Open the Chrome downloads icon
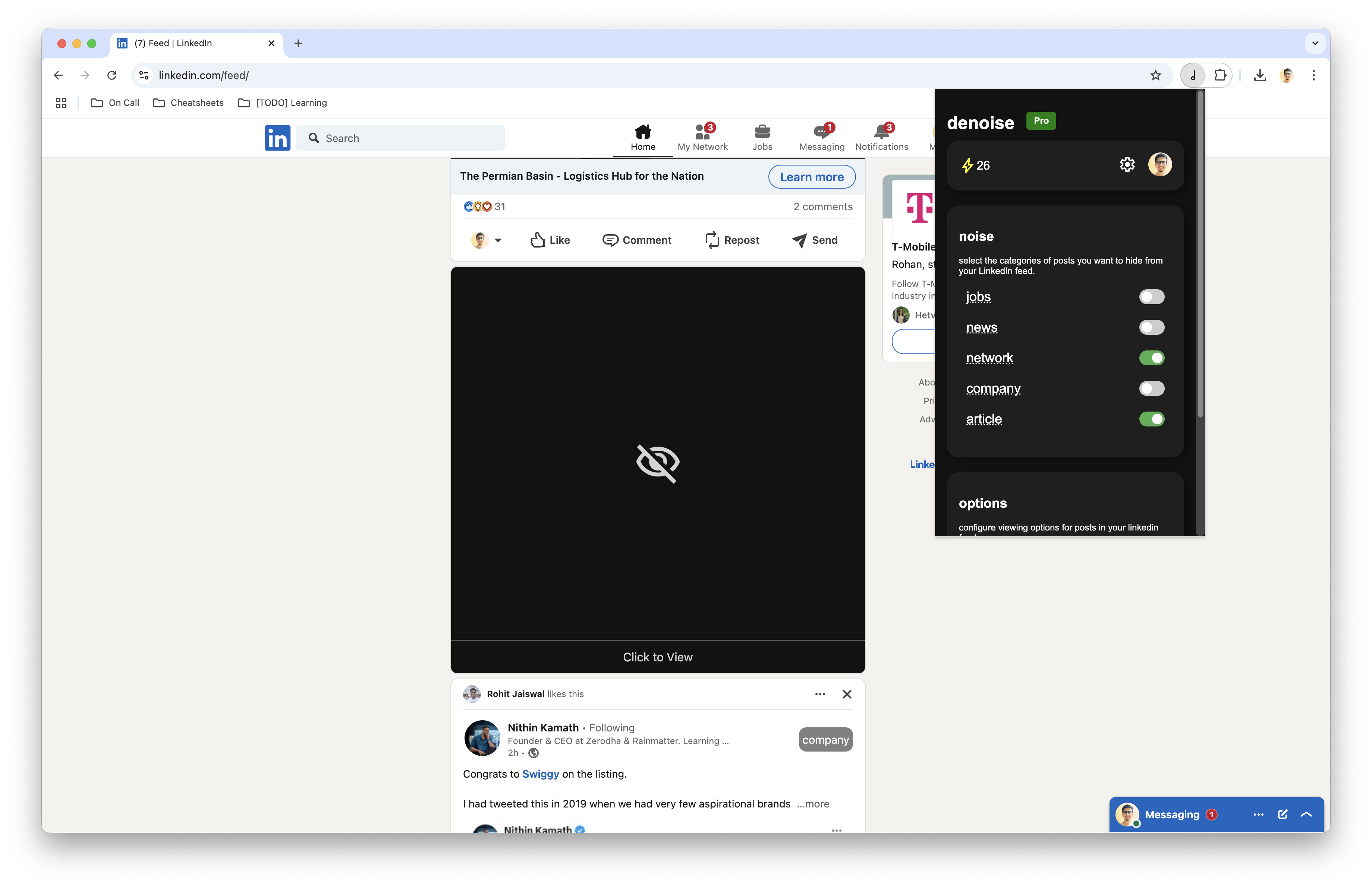This screenshot has height=888, width=1372. pyautogui.click(x=1259, y=75)
